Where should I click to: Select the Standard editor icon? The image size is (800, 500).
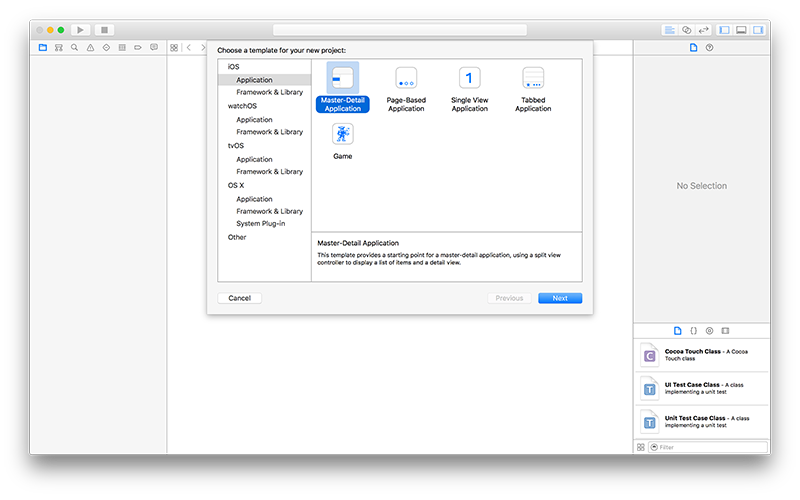(669, 30)
